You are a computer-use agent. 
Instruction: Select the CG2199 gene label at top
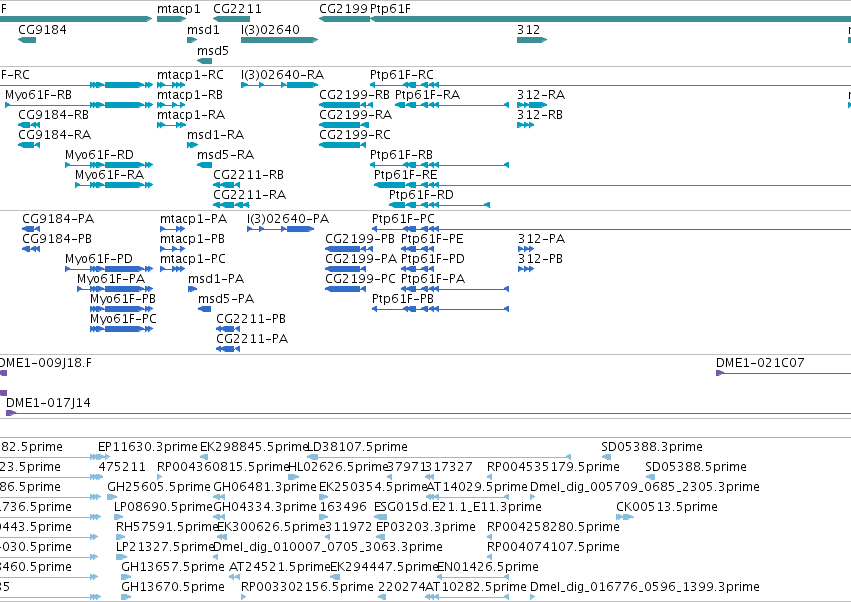click(343, 9)
